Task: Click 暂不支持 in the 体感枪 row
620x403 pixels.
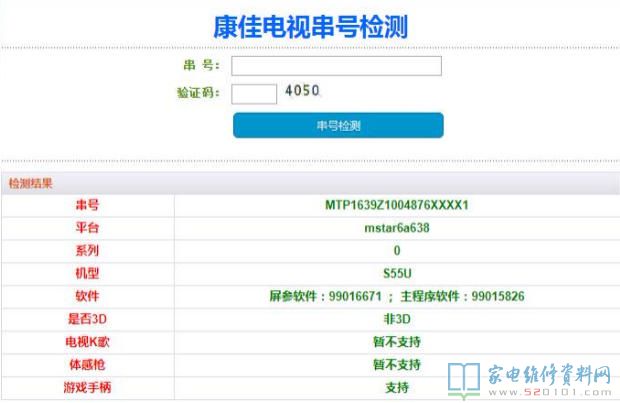Action: click(x=397, y=365)
